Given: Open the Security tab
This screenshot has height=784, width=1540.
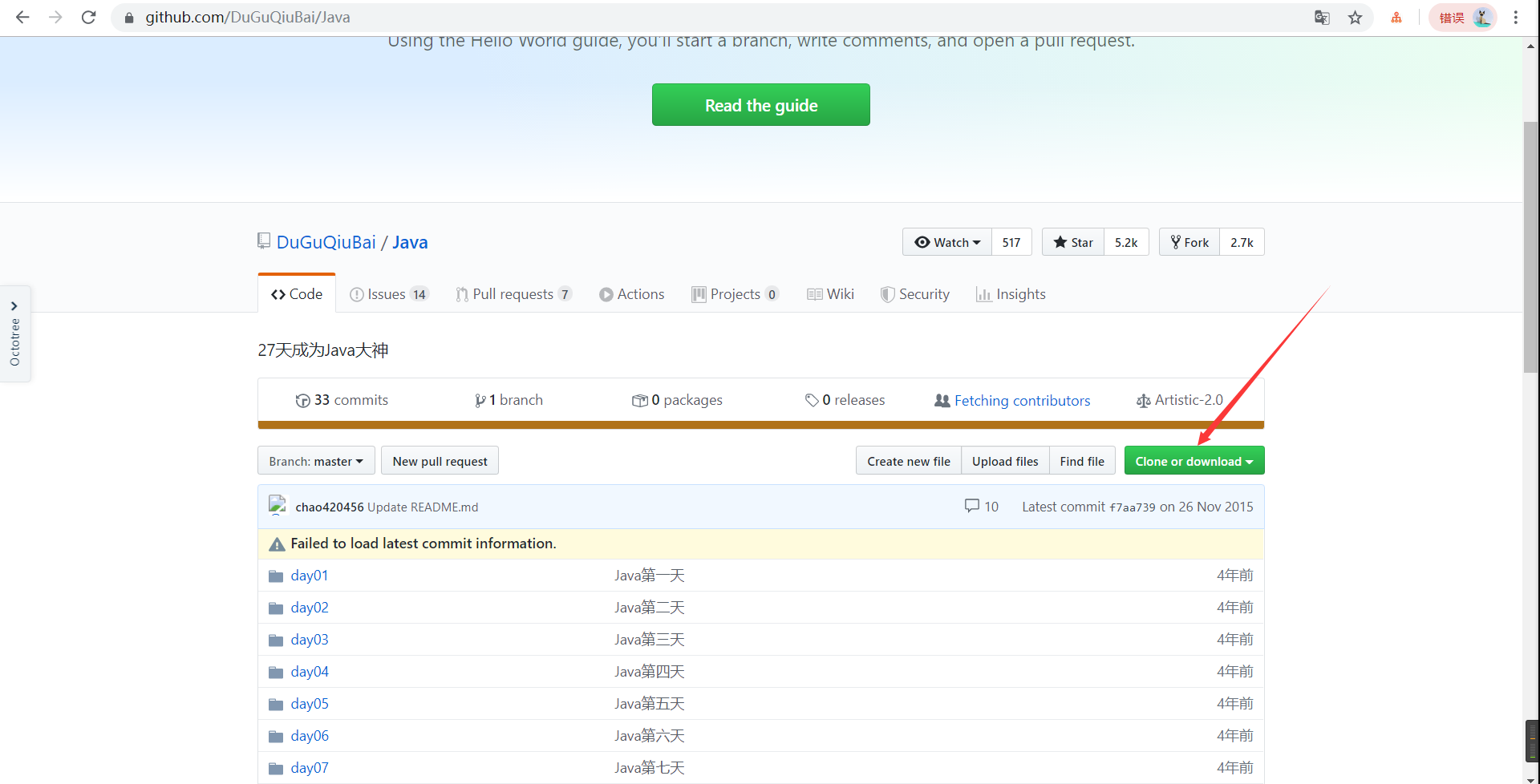Looking at the screenshot, I should [x=915, y=294].
